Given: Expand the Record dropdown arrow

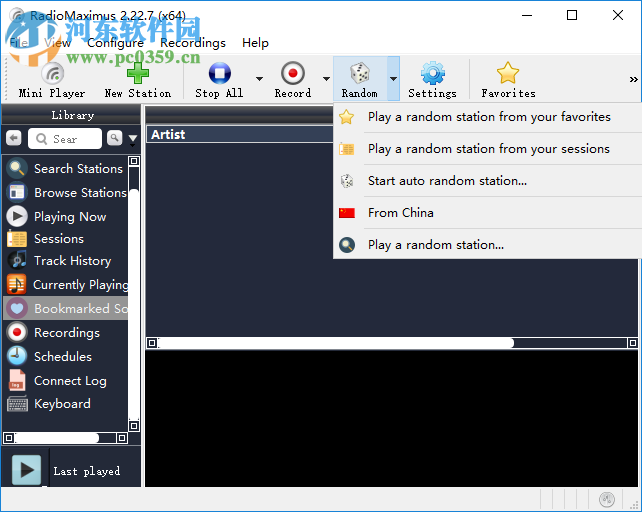Looking at the screenshot, I should pos(326,79).
